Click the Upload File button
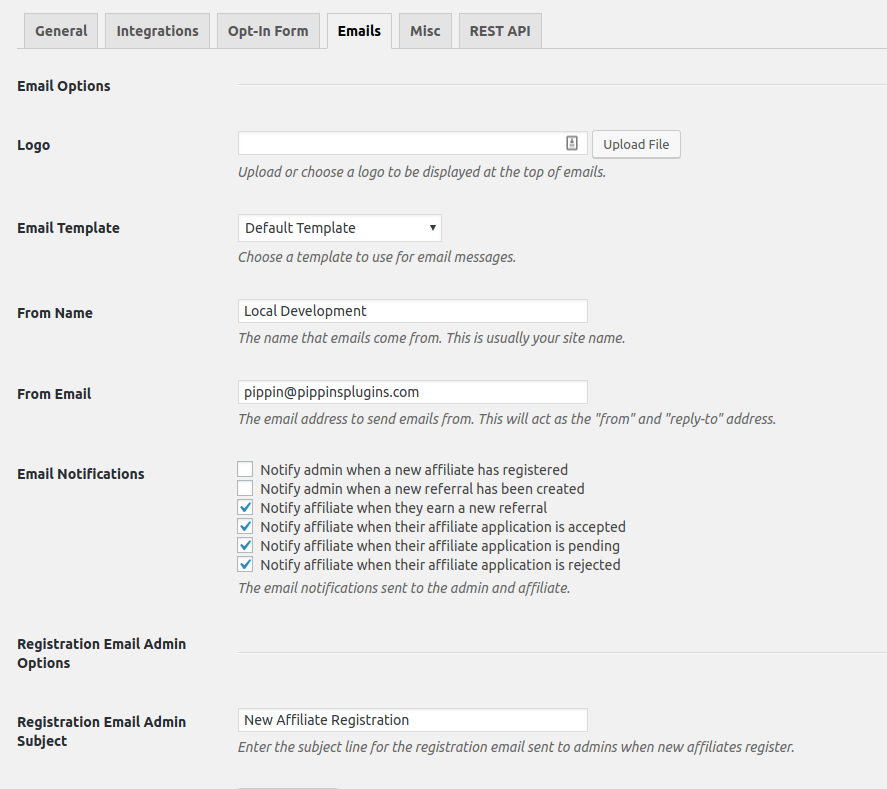The height and width of the screenshot is (789, 887). pyautogui.click(x=636, y=144)
